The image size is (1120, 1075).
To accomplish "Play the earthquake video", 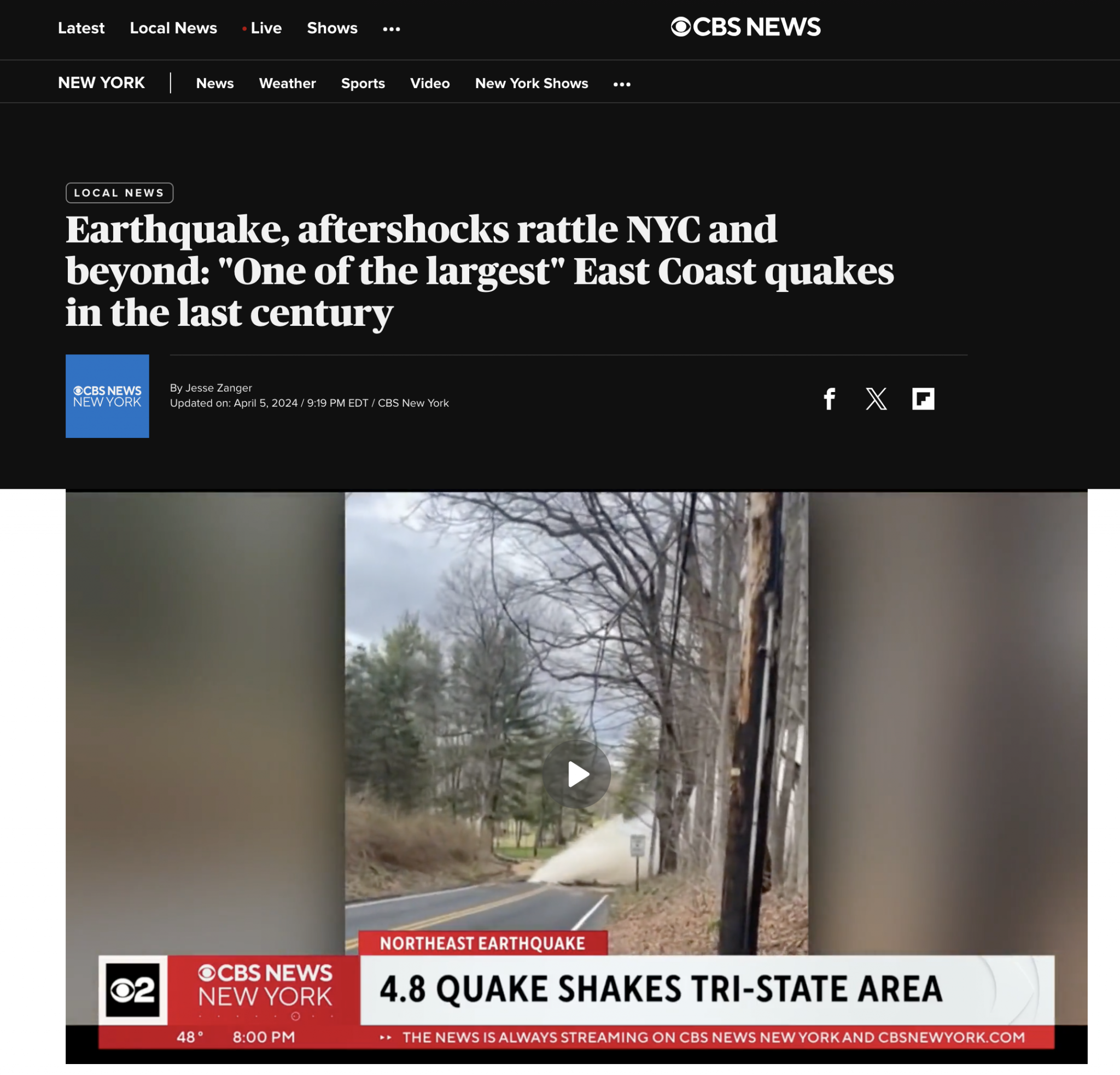I will coord(576,774).
